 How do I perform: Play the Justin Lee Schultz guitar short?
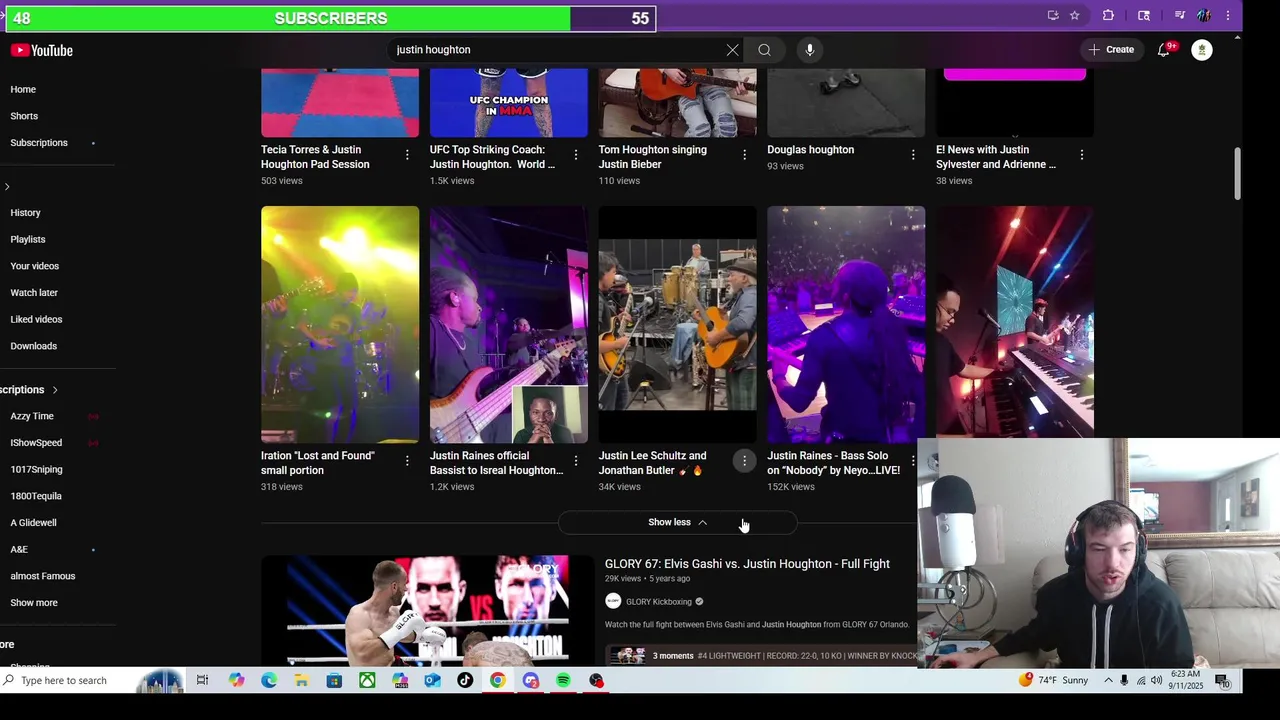click(677, 324)
